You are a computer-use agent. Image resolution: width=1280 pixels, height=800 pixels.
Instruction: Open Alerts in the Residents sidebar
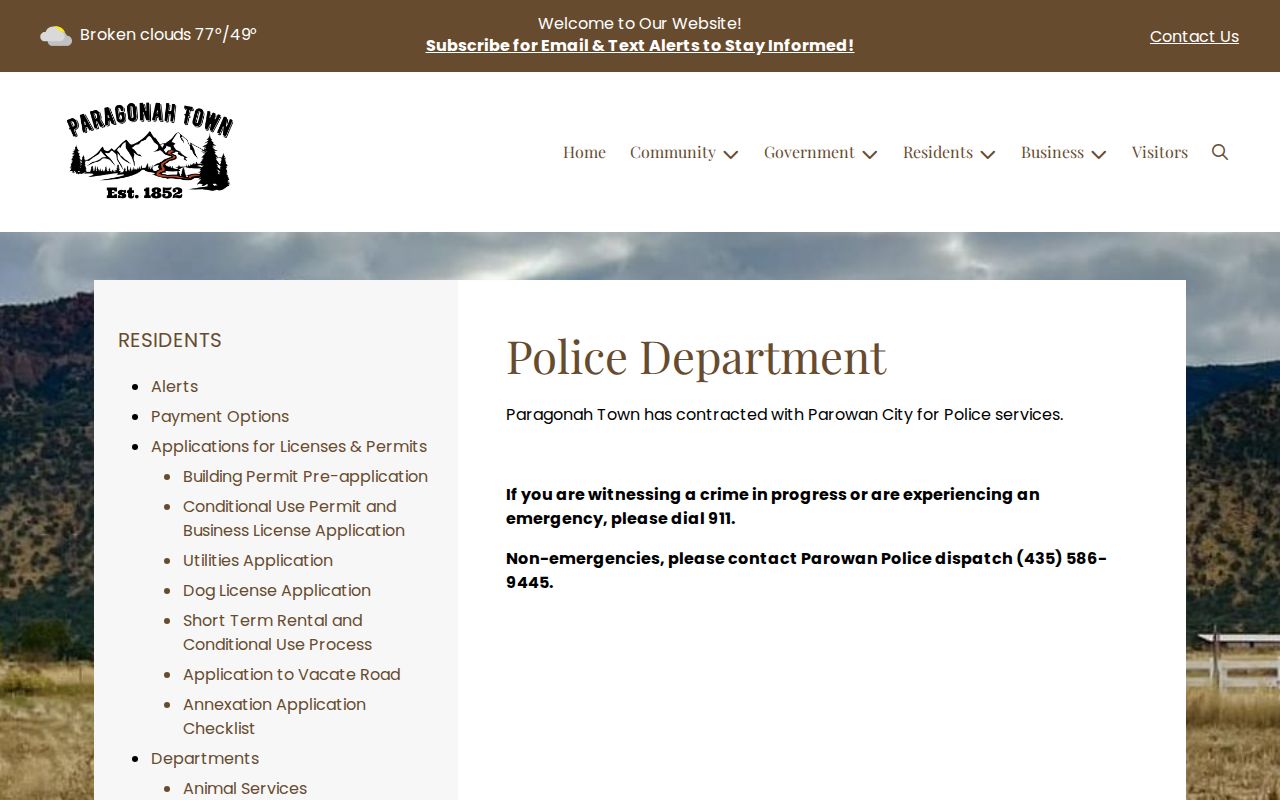(175, 386)
